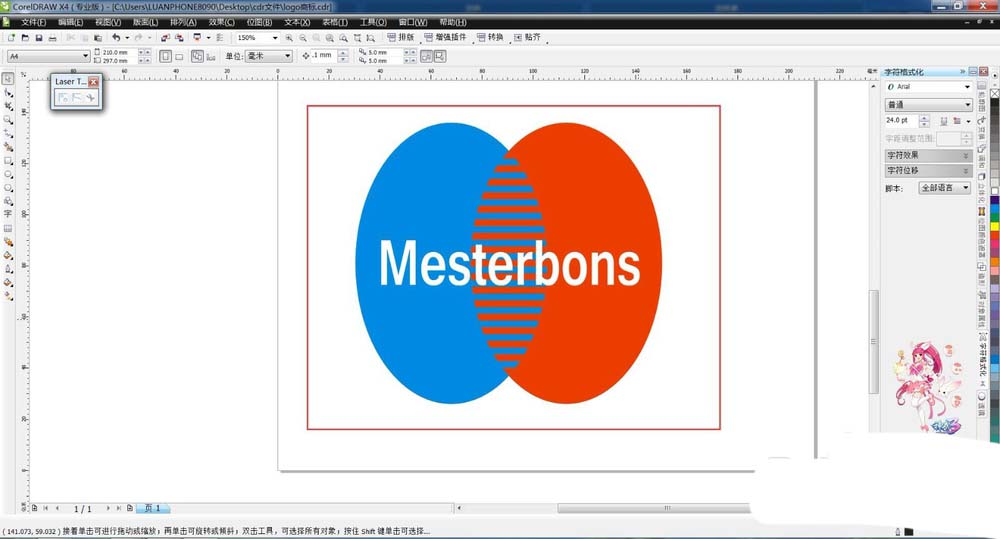Click the 增强插件 toolbar button
1000x539 pixels.
(x=445, y=38)
